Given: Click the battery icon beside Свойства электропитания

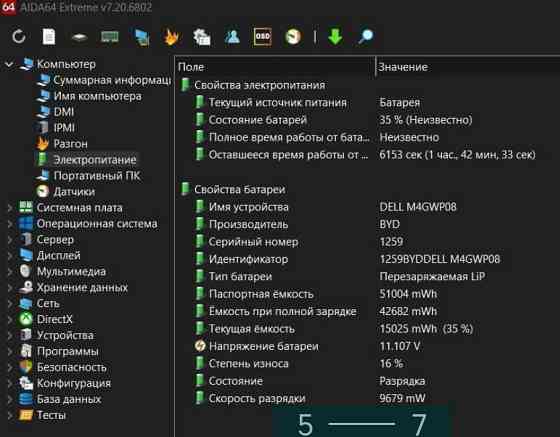Looking at the screenshot, I should point(185,85).
